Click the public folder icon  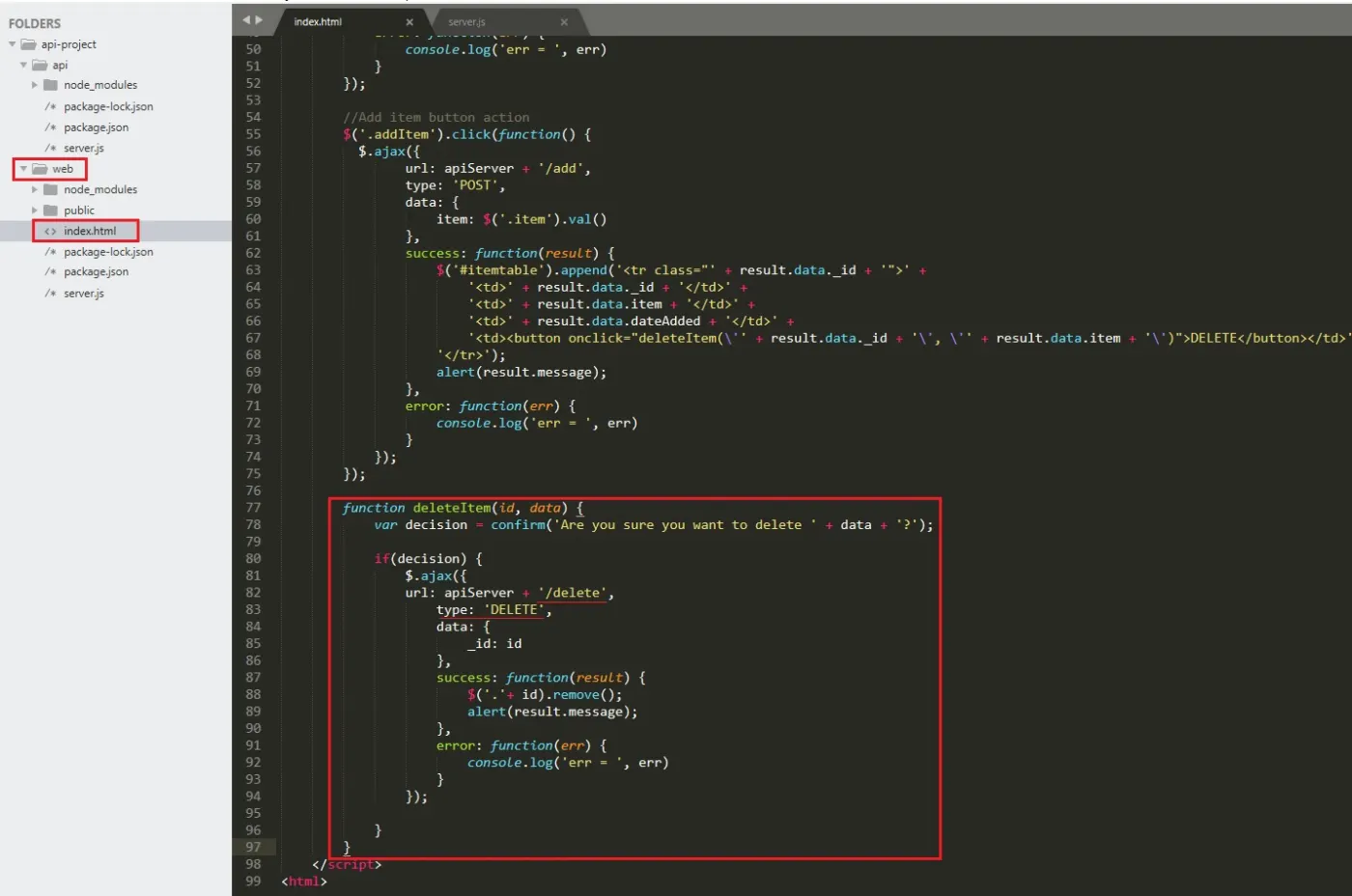50,210
